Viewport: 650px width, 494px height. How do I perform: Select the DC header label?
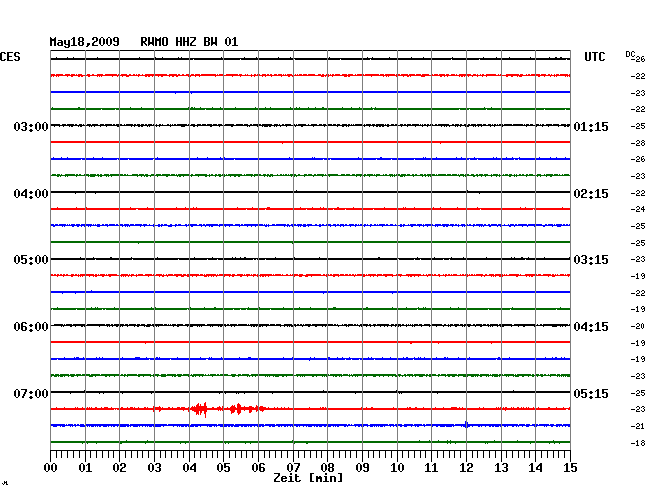(x=630, y=54)
